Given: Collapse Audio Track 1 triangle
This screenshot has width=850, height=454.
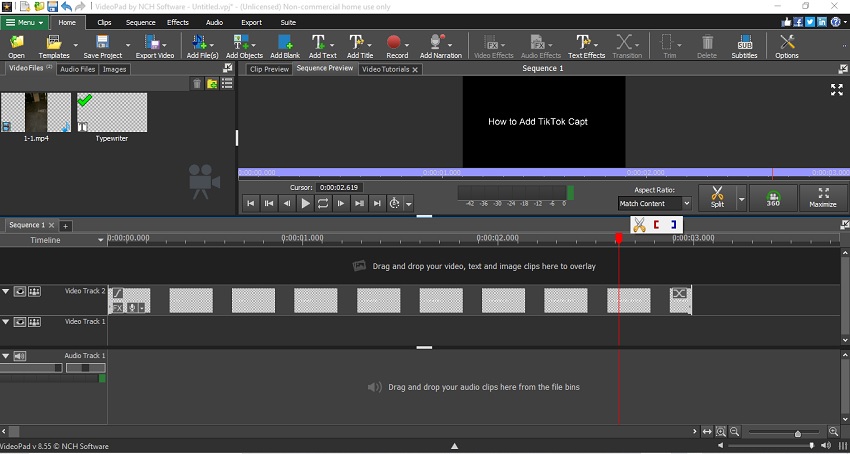Looking at the screenshot, I should (6, 356).
